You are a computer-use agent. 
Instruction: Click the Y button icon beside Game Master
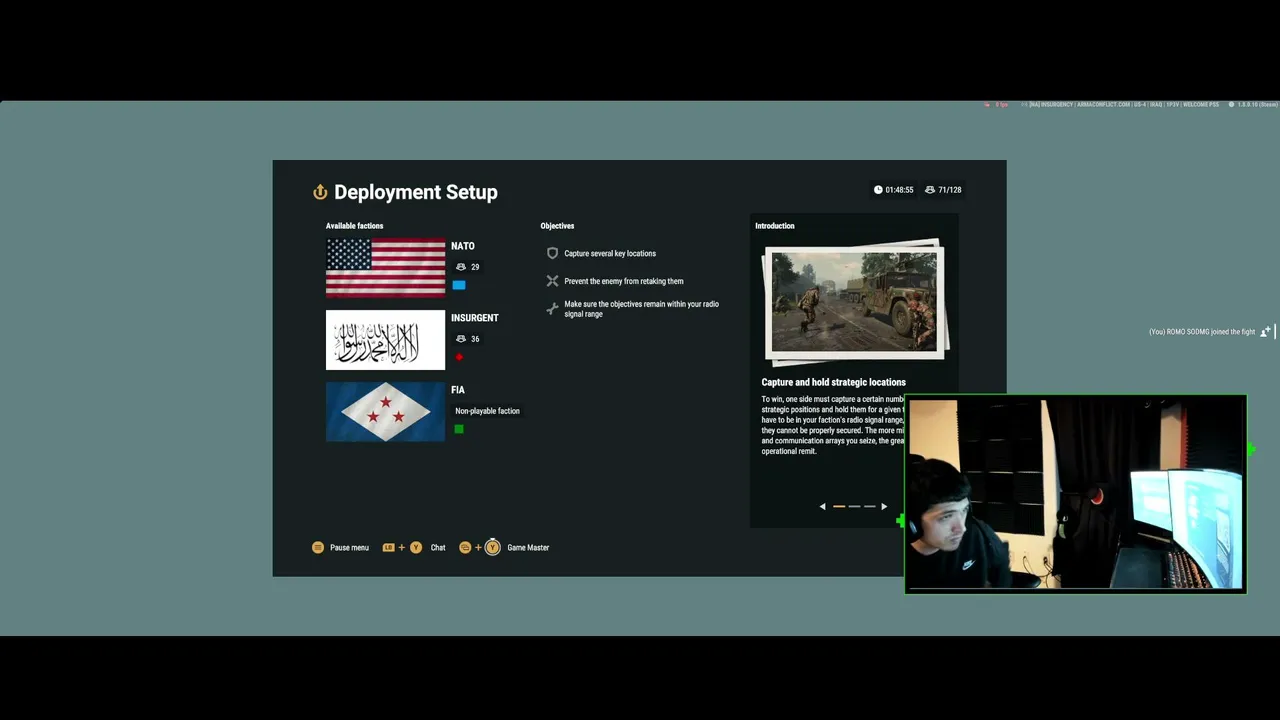point(492,548)
